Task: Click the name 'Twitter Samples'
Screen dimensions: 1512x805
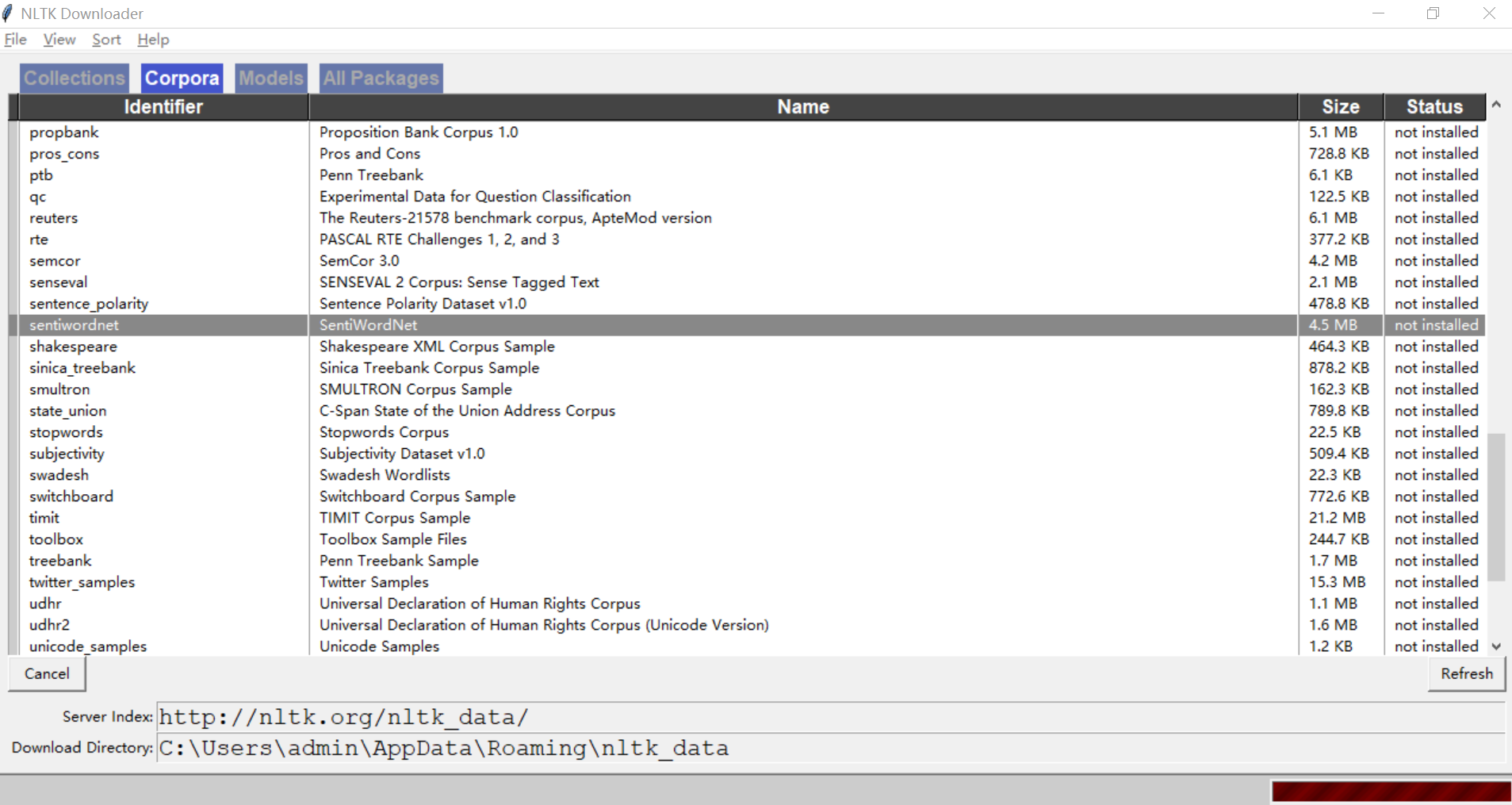Action: click(374, 582)
